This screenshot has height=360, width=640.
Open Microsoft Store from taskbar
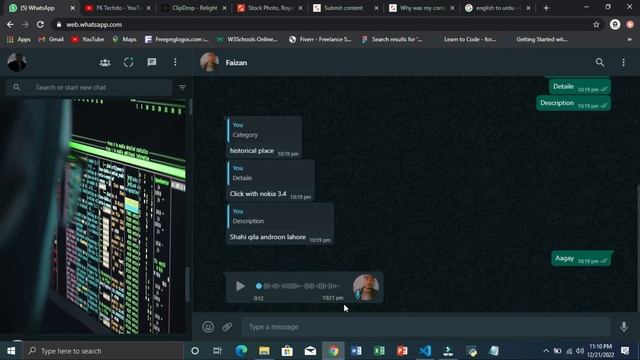click(287, 351)
